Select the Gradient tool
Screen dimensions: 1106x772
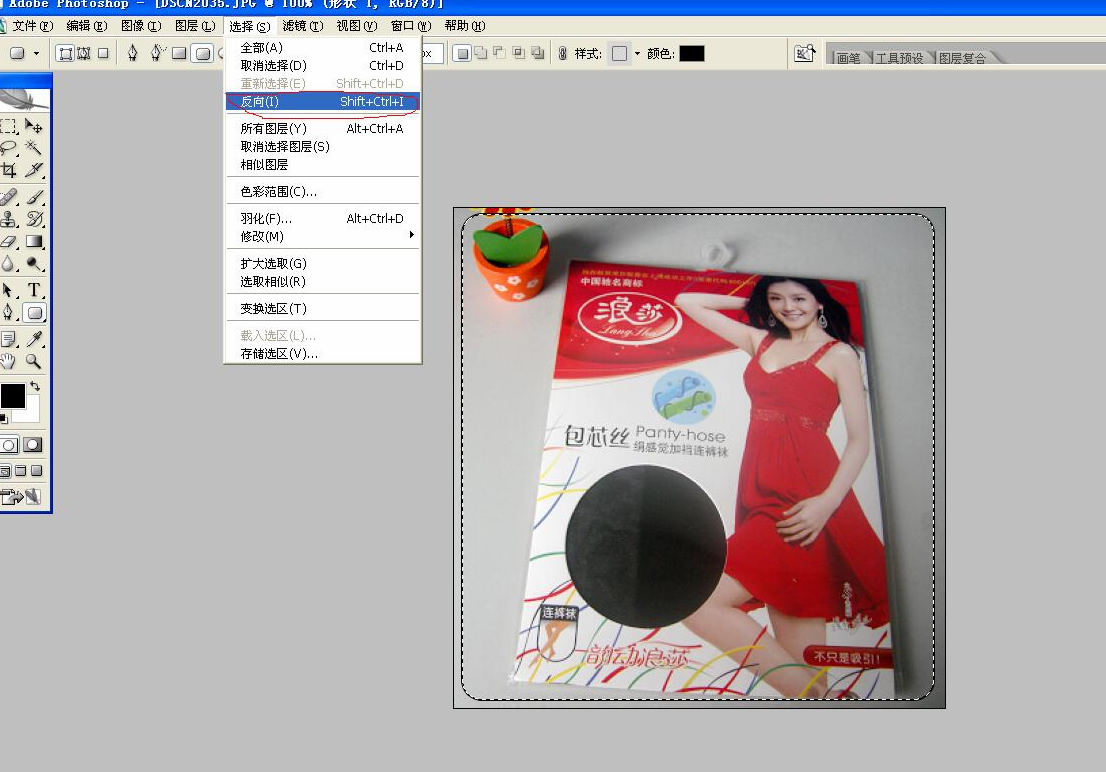click(33, 241)
